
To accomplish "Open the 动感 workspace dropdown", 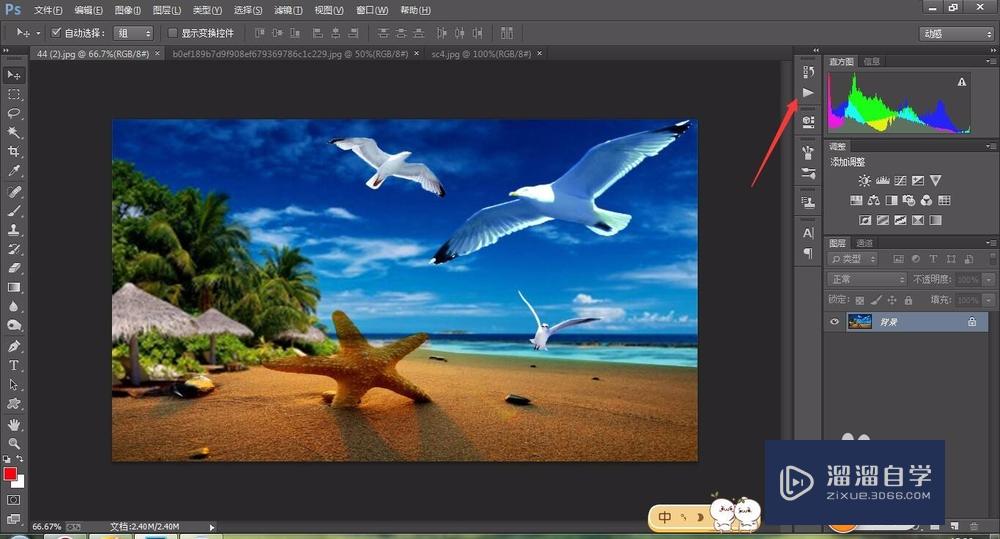I will coord(957,33).
